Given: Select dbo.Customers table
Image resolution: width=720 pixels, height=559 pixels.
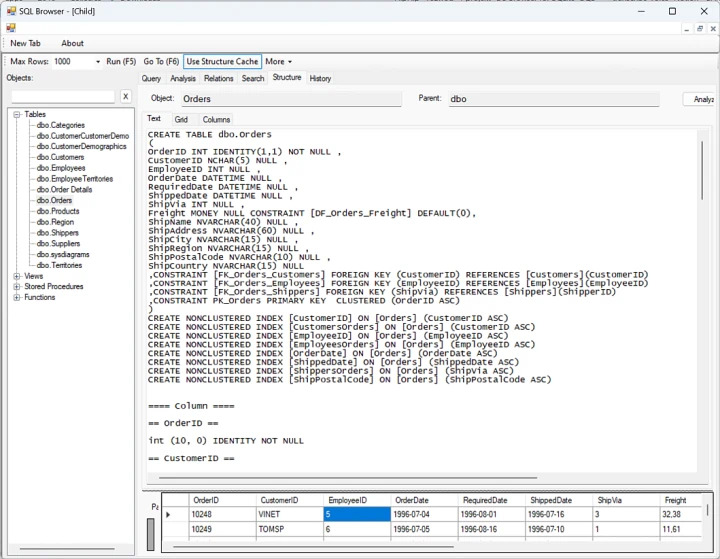Looking at the screenshot, I should click(60, 157).
